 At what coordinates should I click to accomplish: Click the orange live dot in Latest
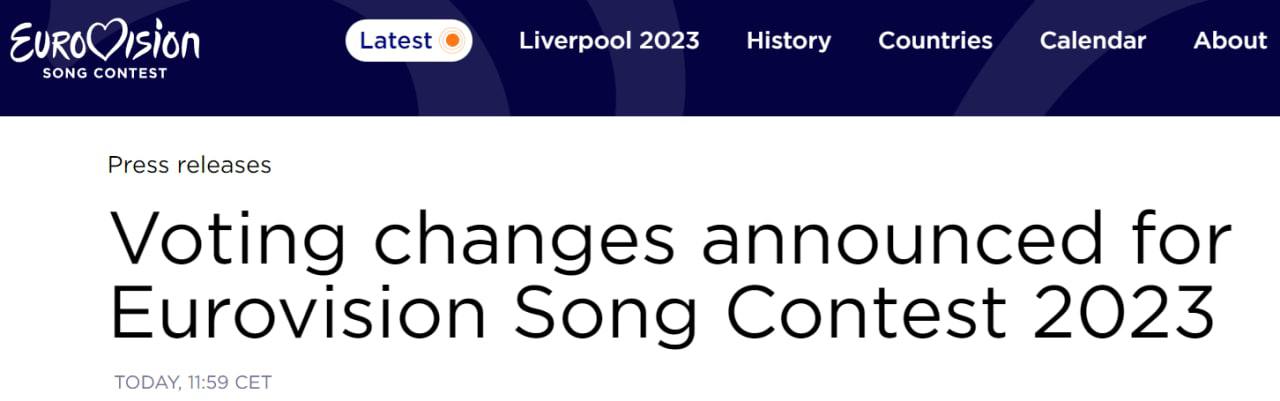pos(452,41)
